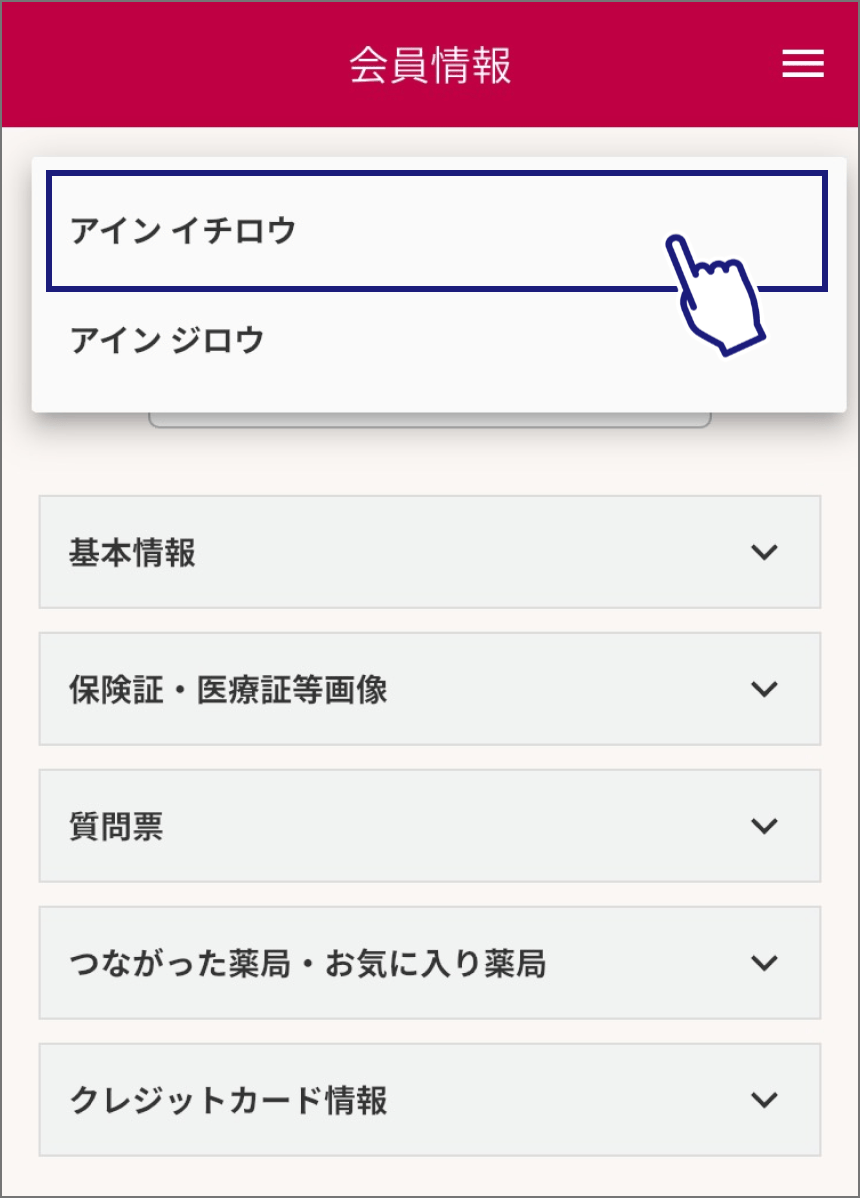Click the chevron icon beside 保険証・医療証等画像
The width and height of the screenshot is (860, 1198).
pos(764,689)
